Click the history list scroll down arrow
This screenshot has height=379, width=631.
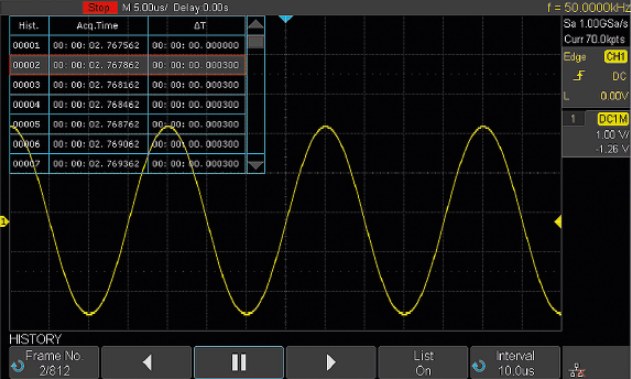coord(256,165)
